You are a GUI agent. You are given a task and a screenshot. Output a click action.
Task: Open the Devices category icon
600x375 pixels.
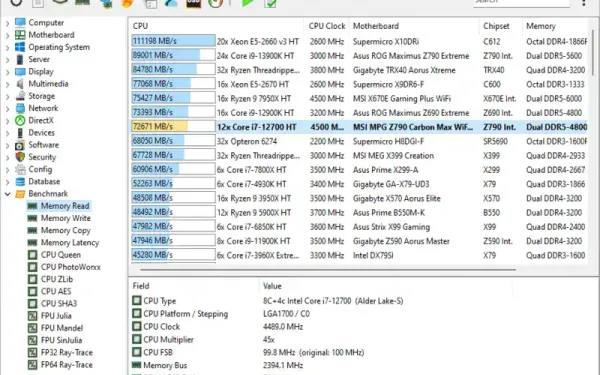tap(20, 133)
